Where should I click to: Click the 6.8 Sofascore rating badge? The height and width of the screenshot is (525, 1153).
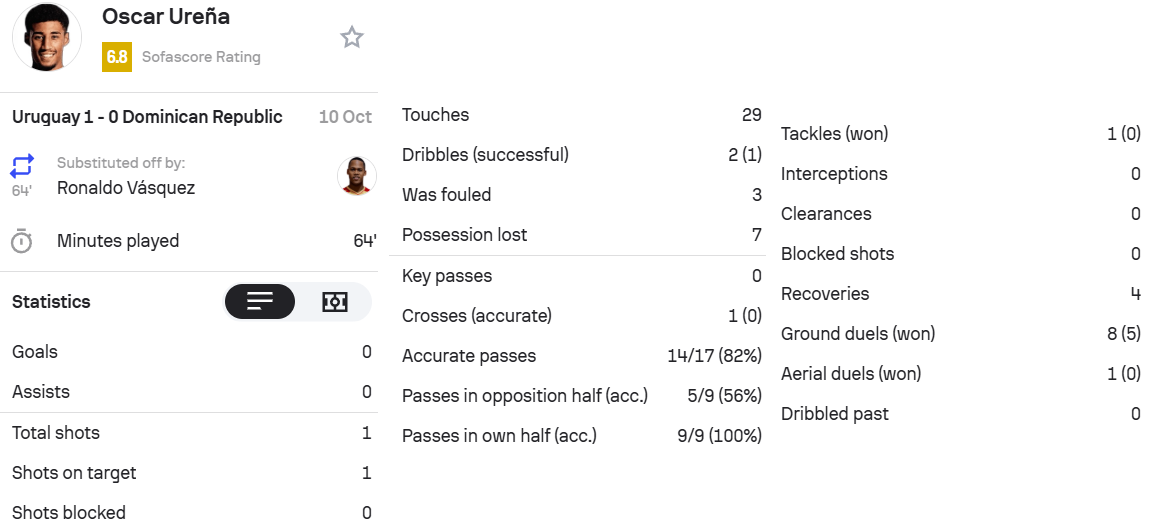point(117,57)
